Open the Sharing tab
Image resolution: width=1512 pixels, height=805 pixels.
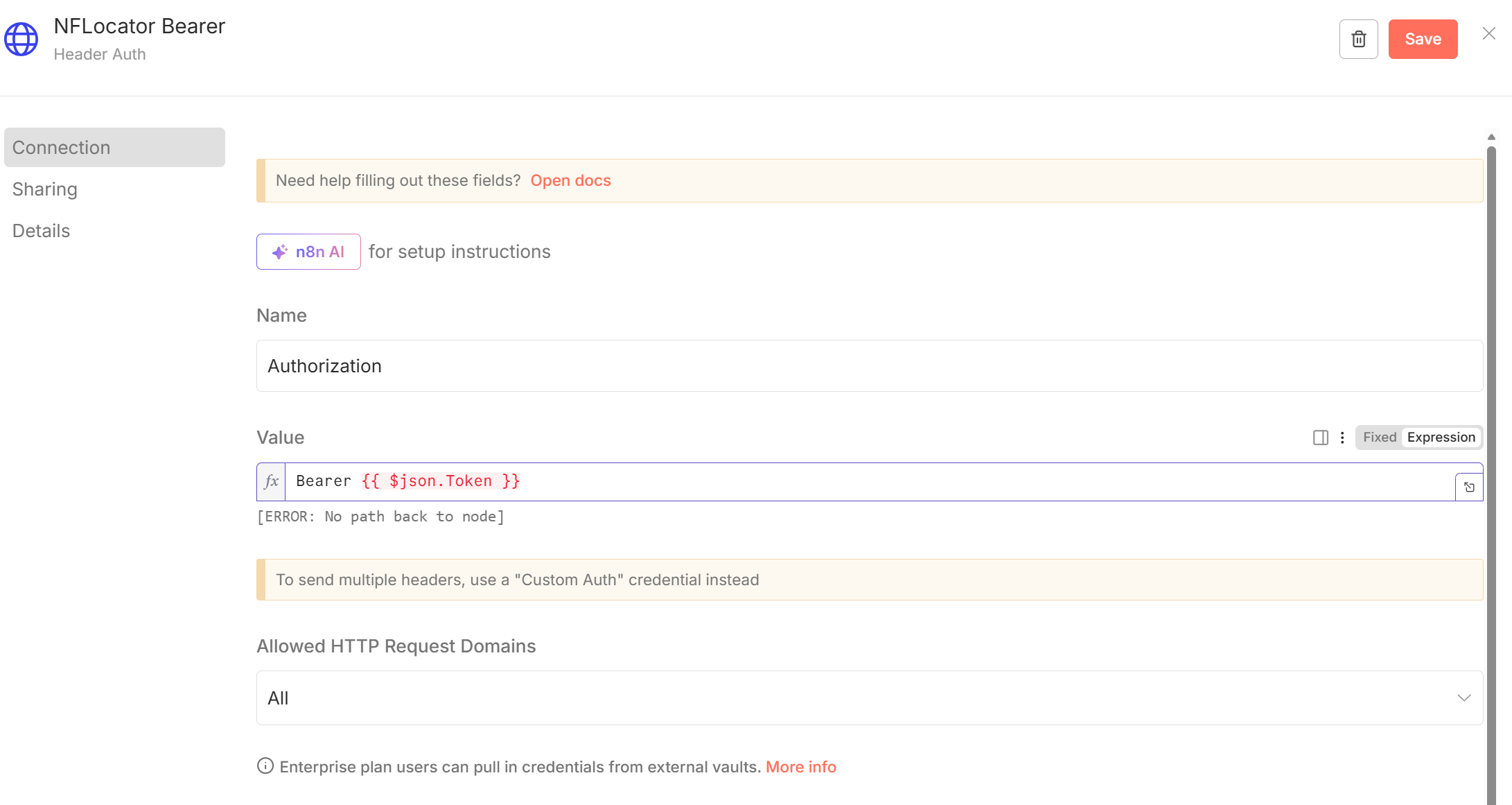(45, 189)
